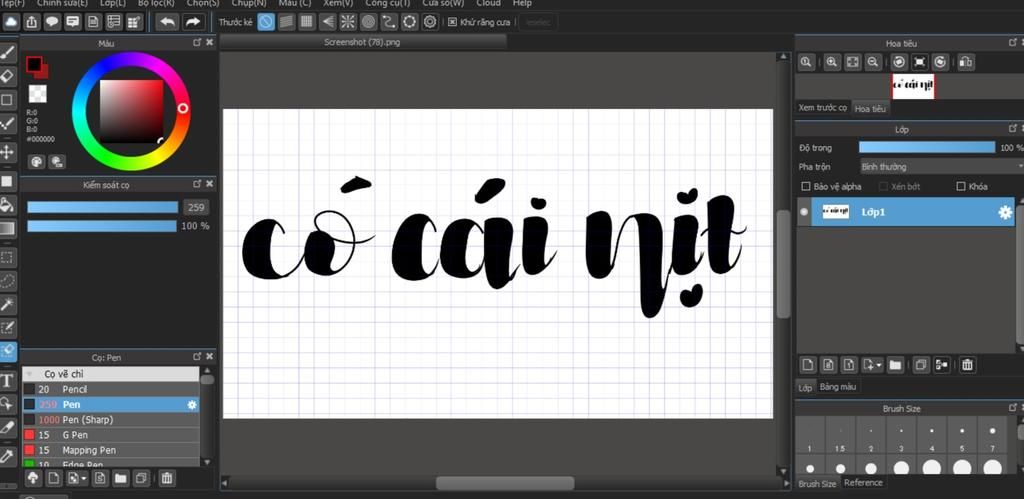
Task: Select the Brush tool in left toolbar
Action: 7,52
